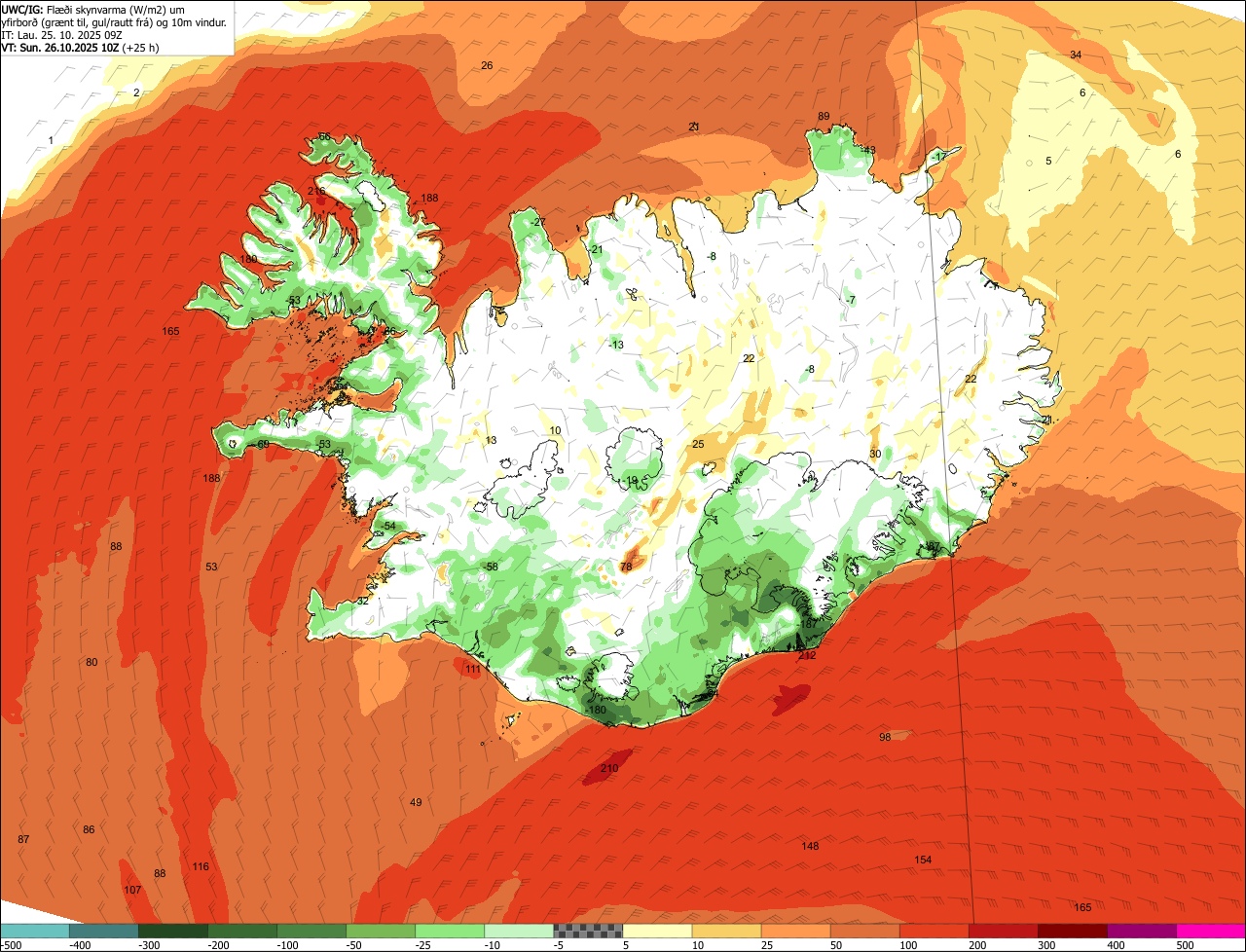Click the map value '89' on the northeast peninsula
This screenshot has width=1246, height=952.
[824, 117]
